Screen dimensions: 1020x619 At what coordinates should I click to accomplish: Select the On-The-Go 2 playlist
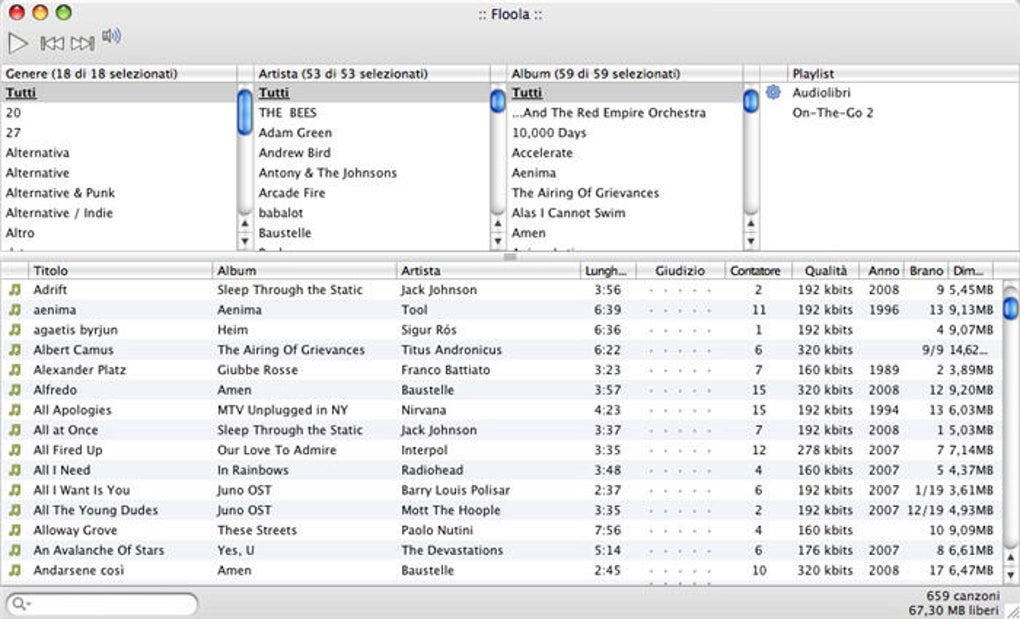832,112
